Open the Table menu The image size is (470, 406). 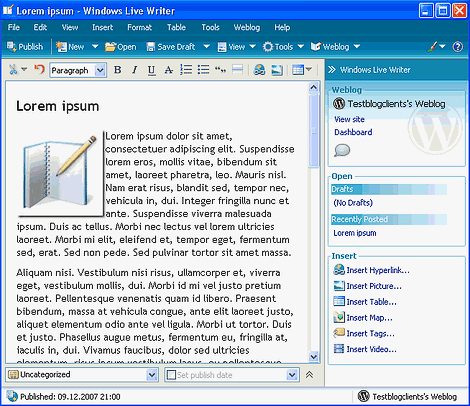pyautogui.click(x=176, y=27)
